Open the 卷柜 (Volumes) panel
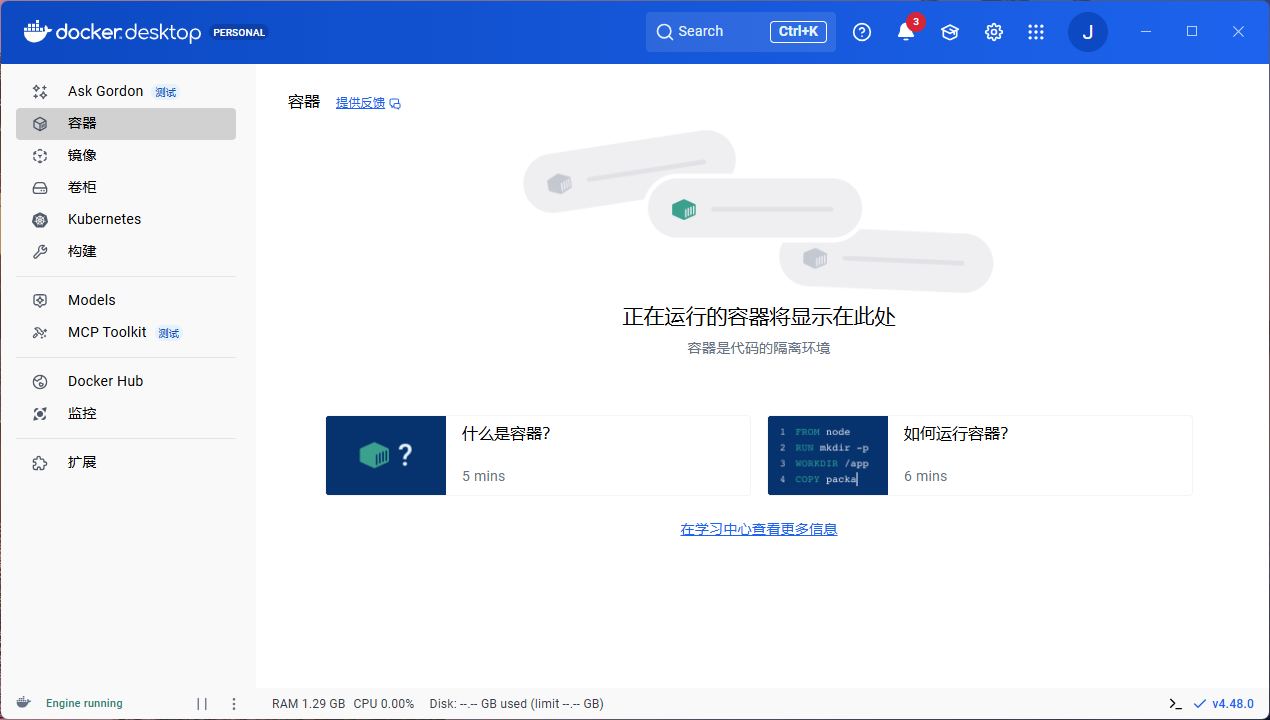The image size is (1270, 720). (x=84, y=187)
